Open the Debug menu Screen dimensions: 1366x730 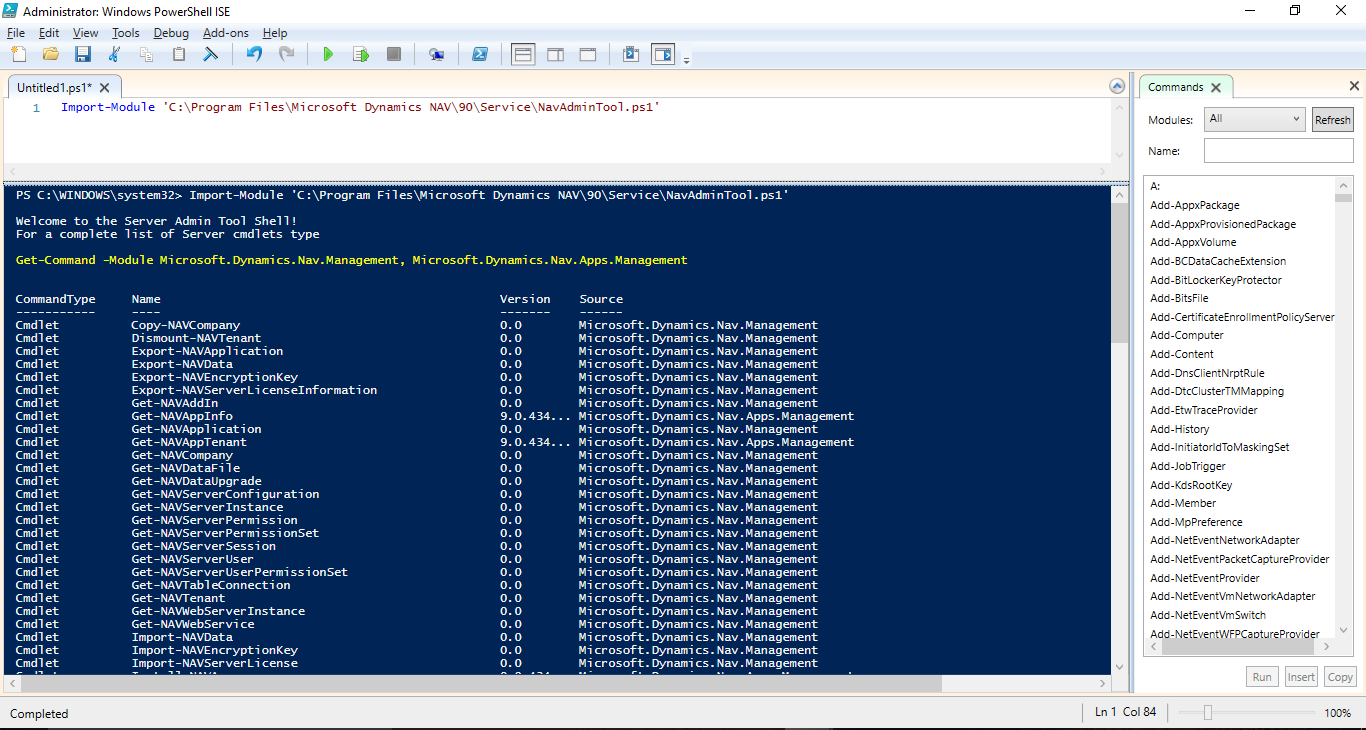pyautogui.click(x=171, y=32)
